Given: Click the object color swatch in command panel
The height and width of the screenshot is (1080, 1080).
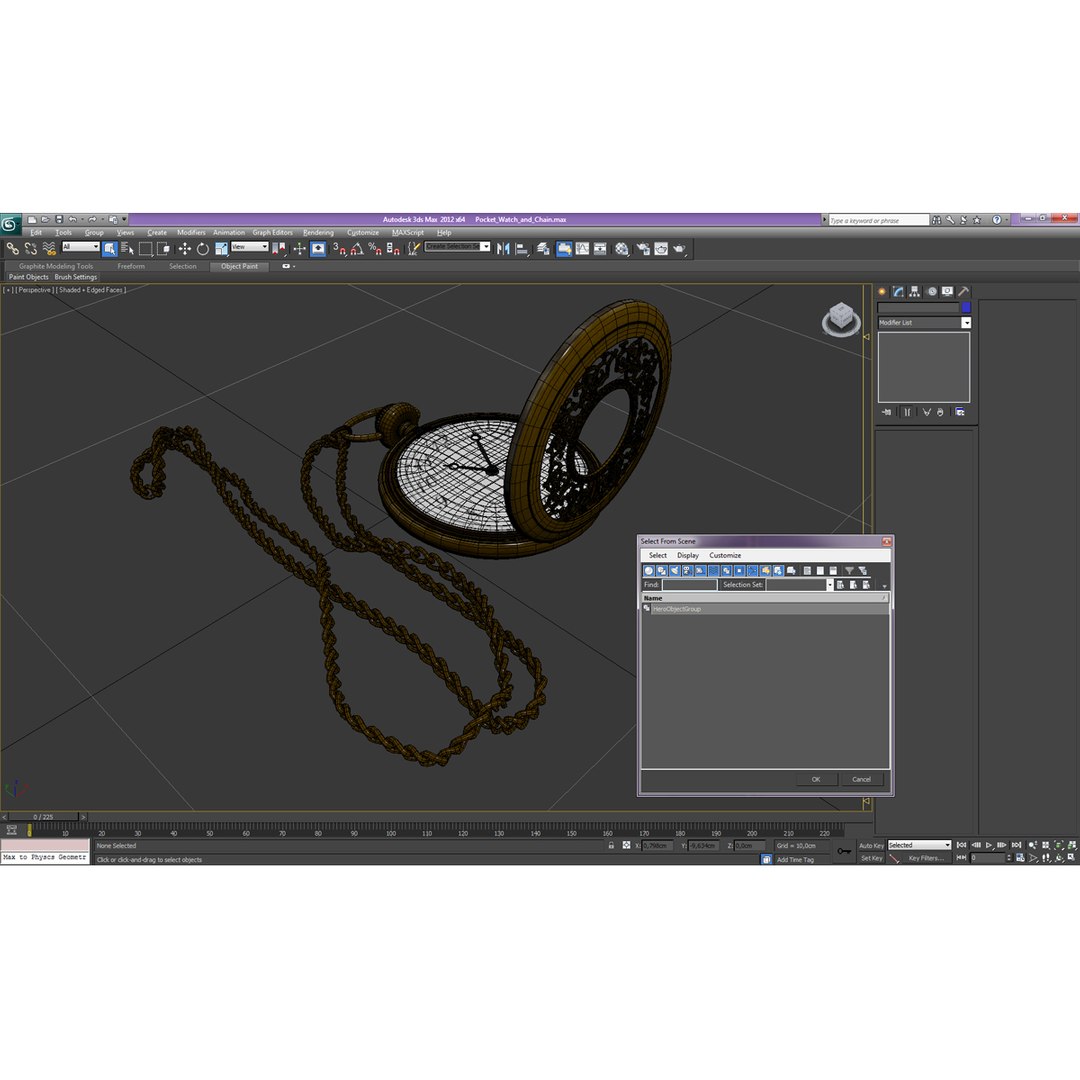Looking at the screenshot, I should point(966,307).
